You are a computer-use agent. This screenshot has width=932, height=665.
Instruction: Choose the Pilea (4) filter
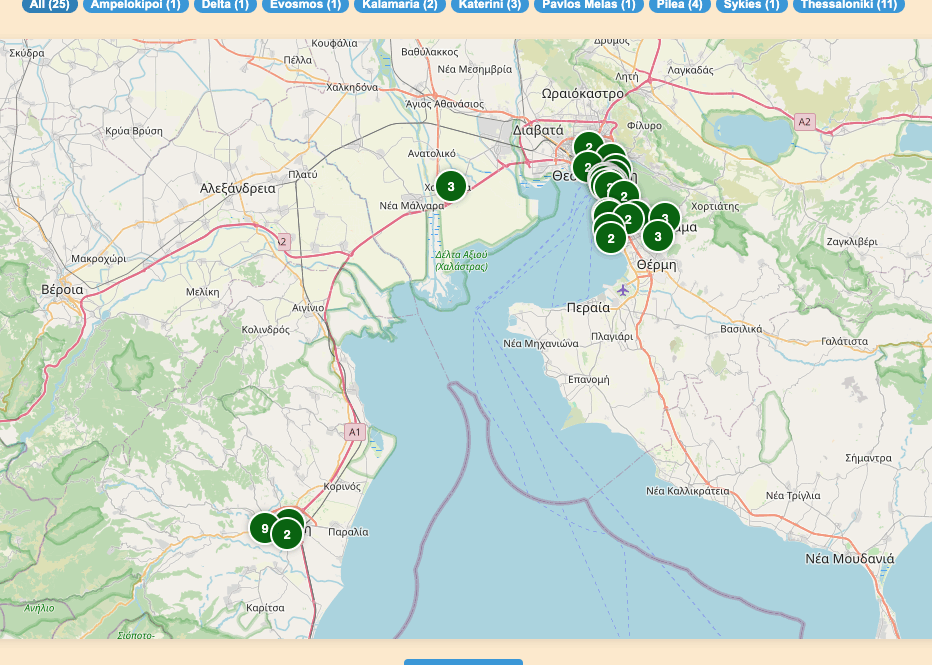pos(679,5)
